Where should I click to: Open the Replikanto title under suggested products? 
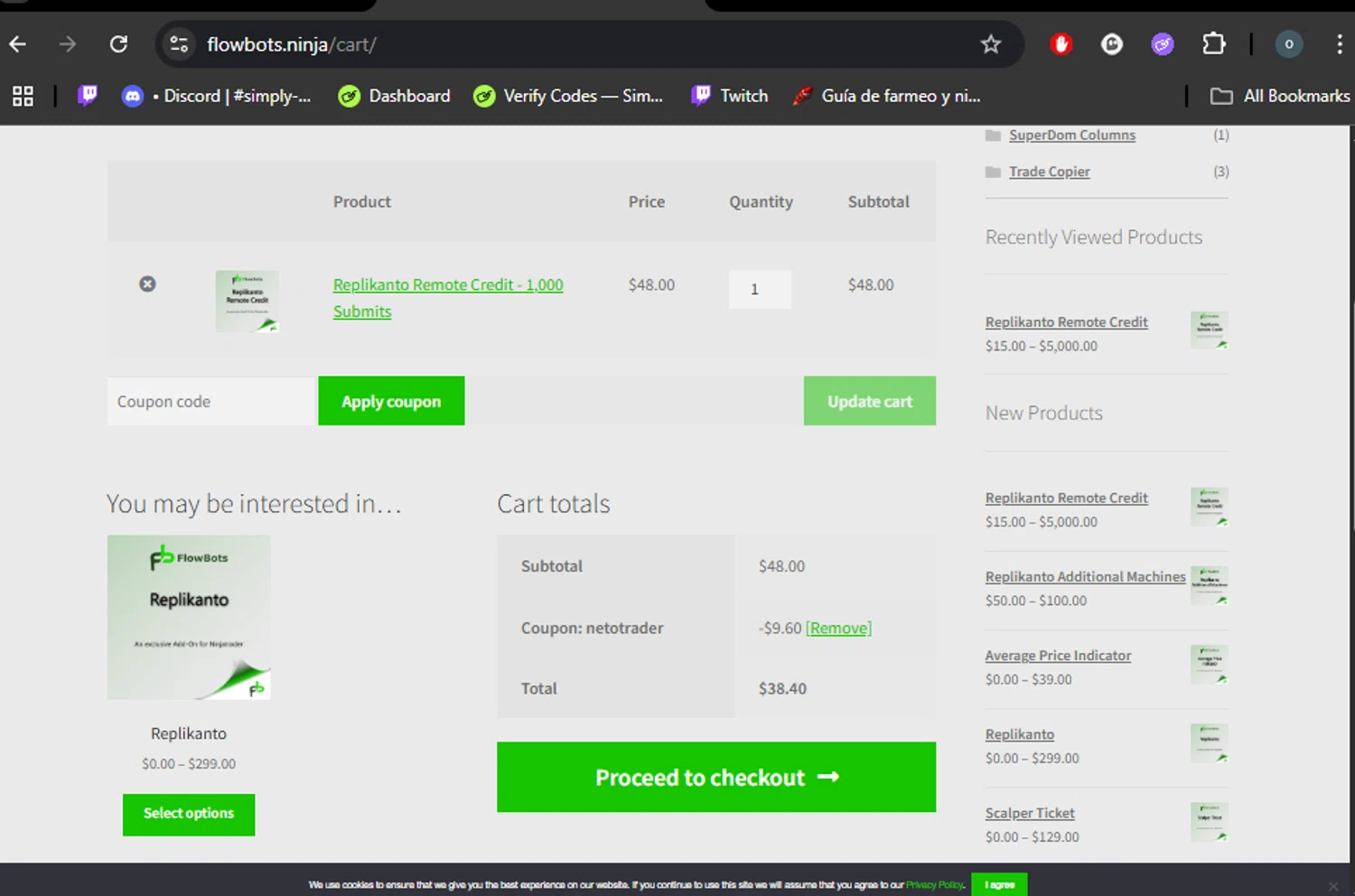coord(189,733)
